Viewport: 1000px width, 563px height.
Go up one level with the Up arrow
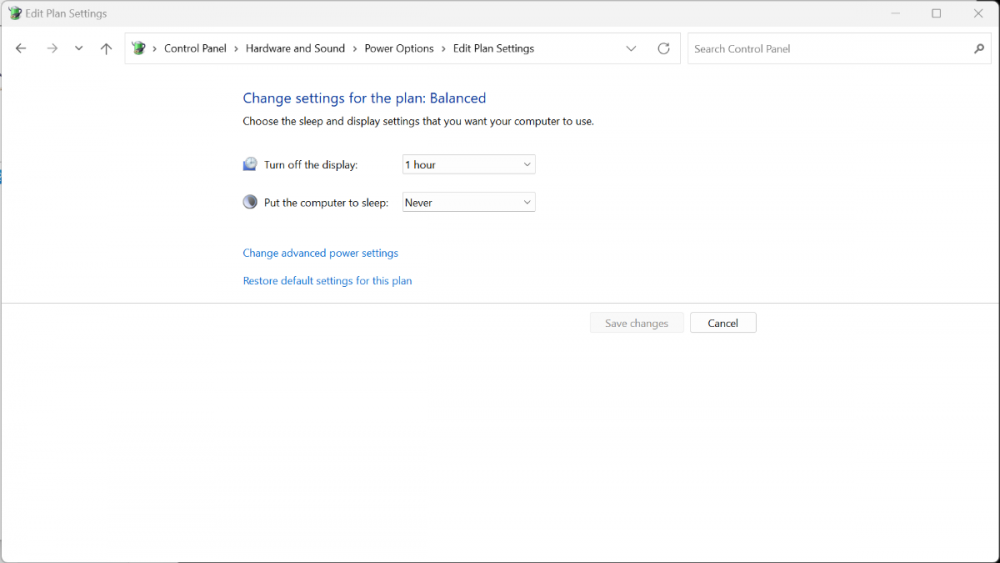[x=106, y=48]
